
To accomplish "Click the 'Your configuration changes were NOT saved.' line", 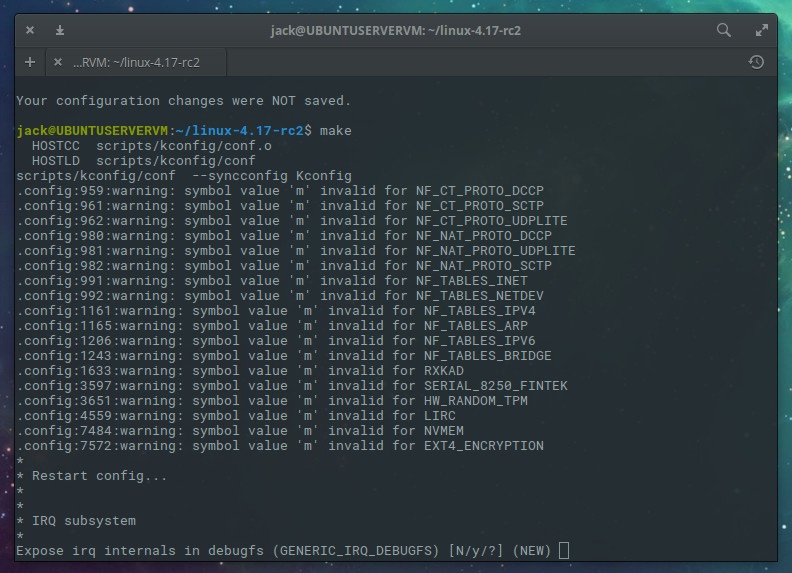I will (183, 101).
